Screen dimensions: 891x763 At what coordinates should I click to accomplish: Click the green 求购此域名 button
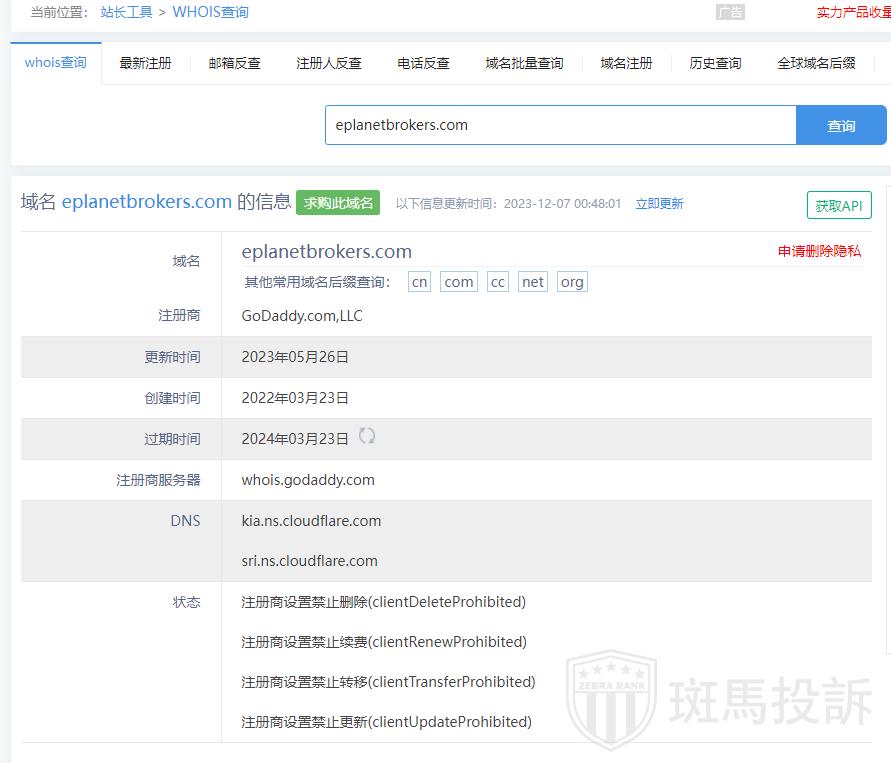tap(338, 203)
